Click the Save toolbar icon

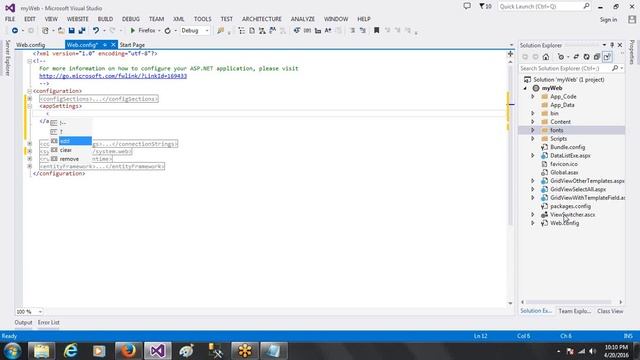coord(71,31)
